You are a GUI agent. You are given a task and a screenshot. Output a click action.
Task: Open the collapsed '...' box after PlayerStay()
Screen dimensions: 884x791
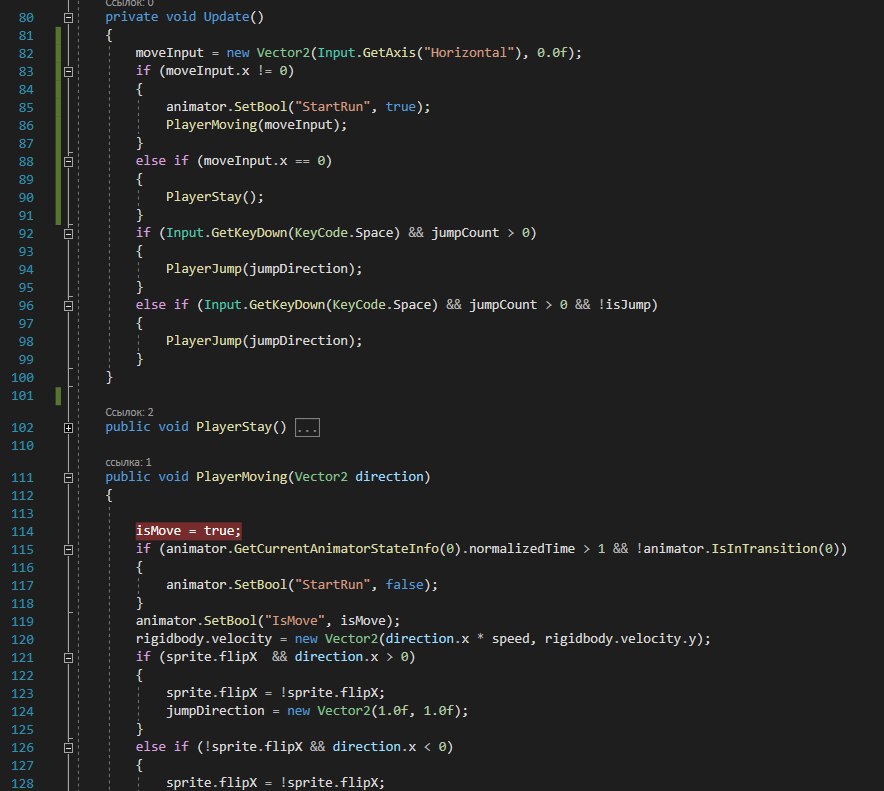307,427
